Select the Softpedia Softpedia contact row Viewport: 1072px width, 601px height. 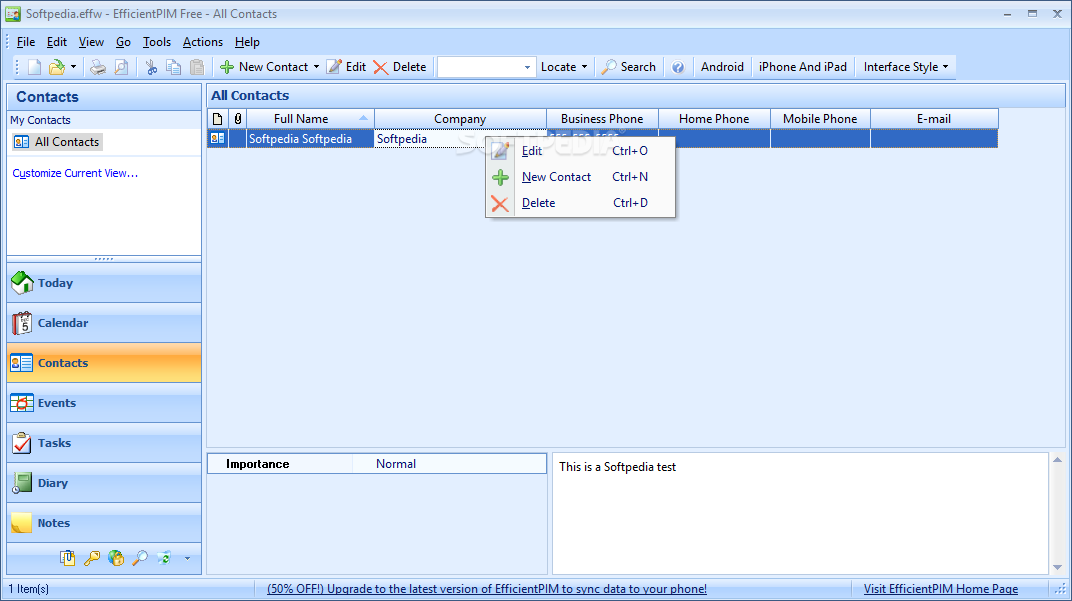[x=602, y=139]
